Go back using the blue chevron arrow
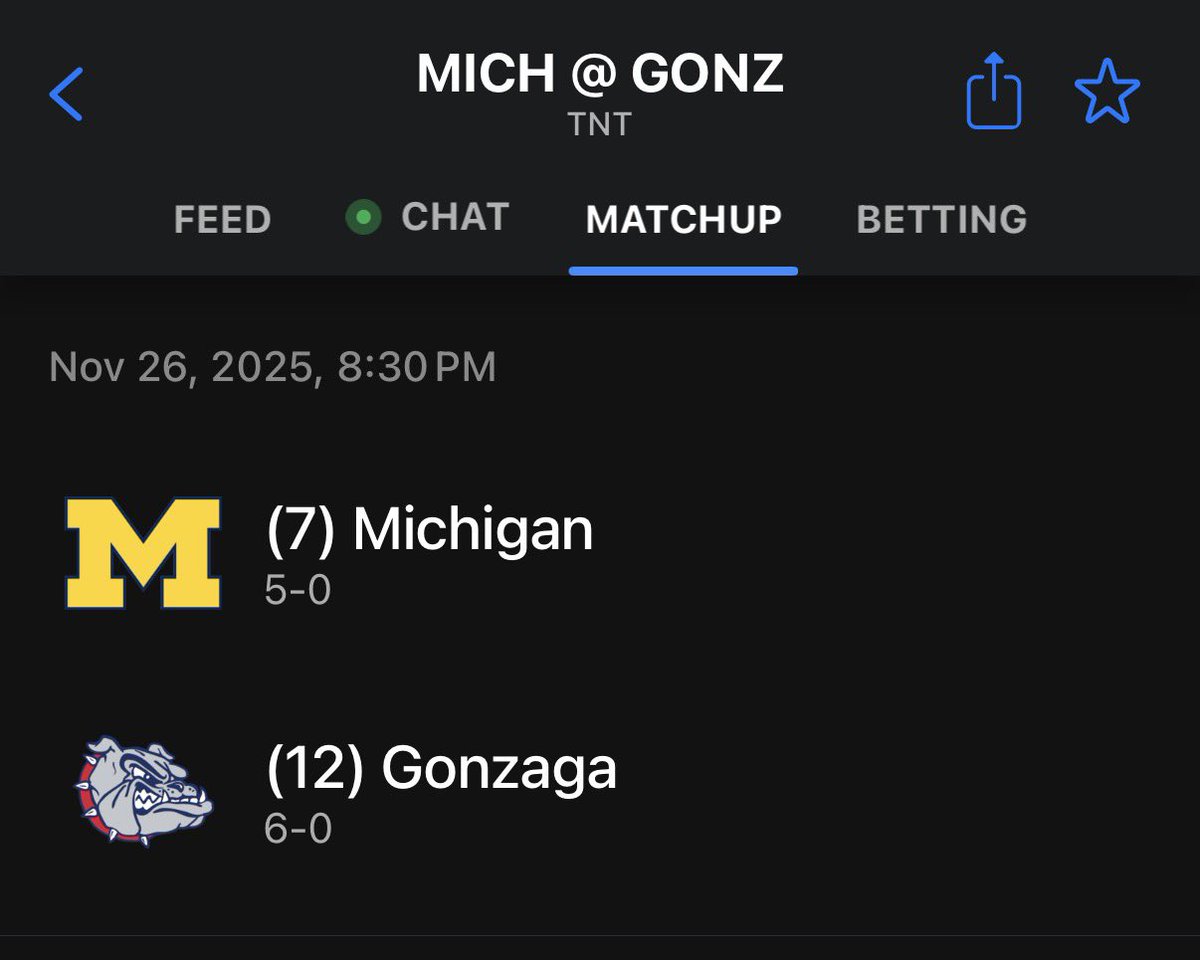Image resolution: width=1200 pixels, height=960 pixels. pyautogui.click(x=66, y=95)
